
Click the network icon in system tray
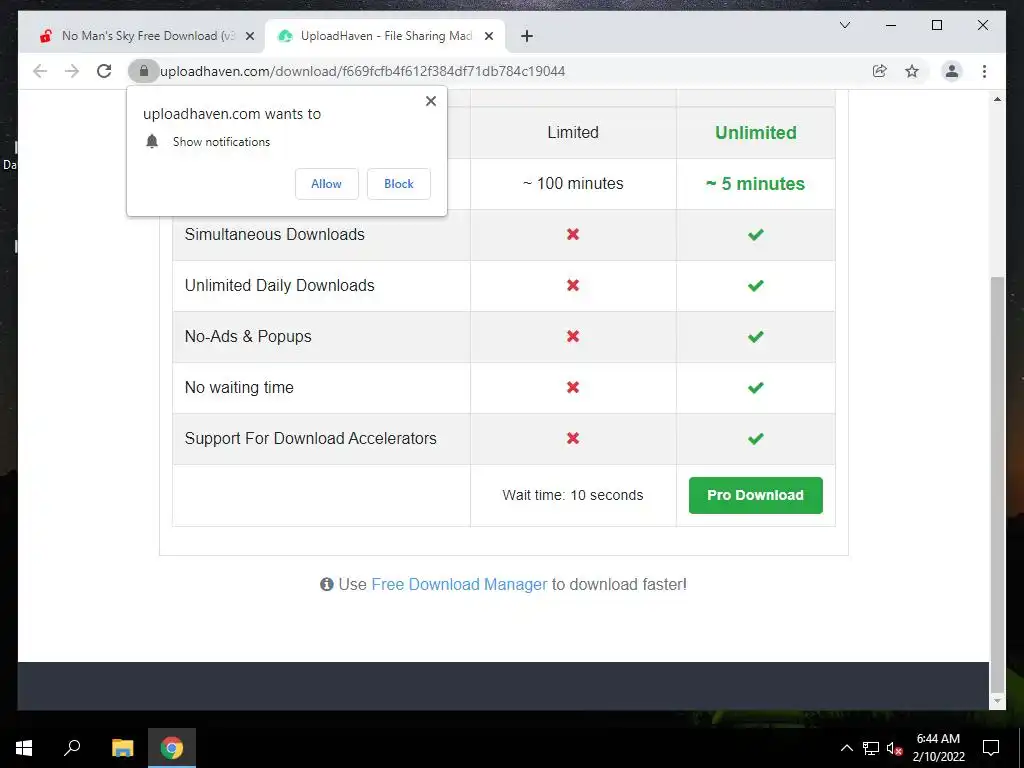coord(871,748)
